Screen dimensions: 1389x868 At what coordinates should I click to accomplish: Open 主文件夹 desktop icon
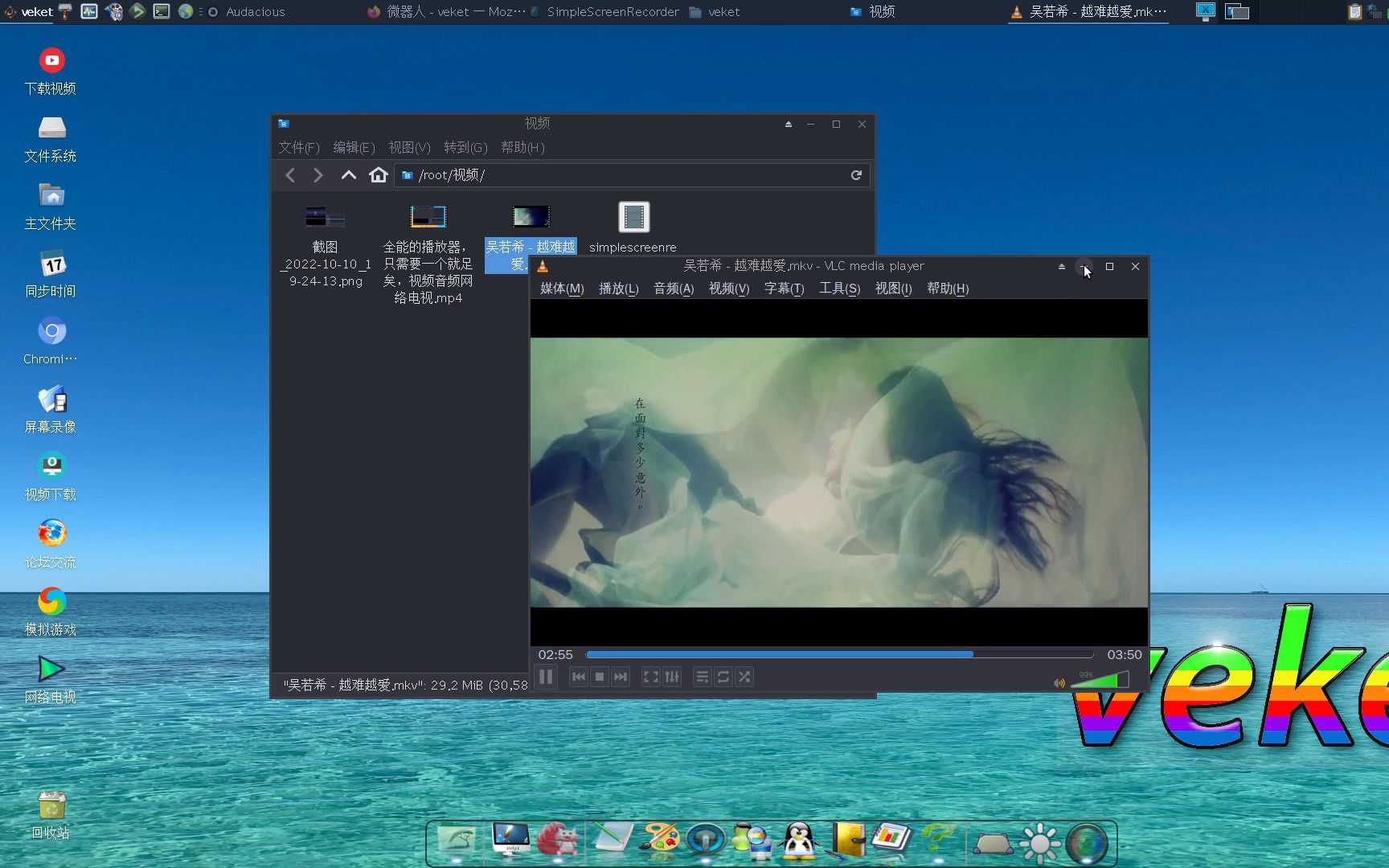[x=51, y=207]
